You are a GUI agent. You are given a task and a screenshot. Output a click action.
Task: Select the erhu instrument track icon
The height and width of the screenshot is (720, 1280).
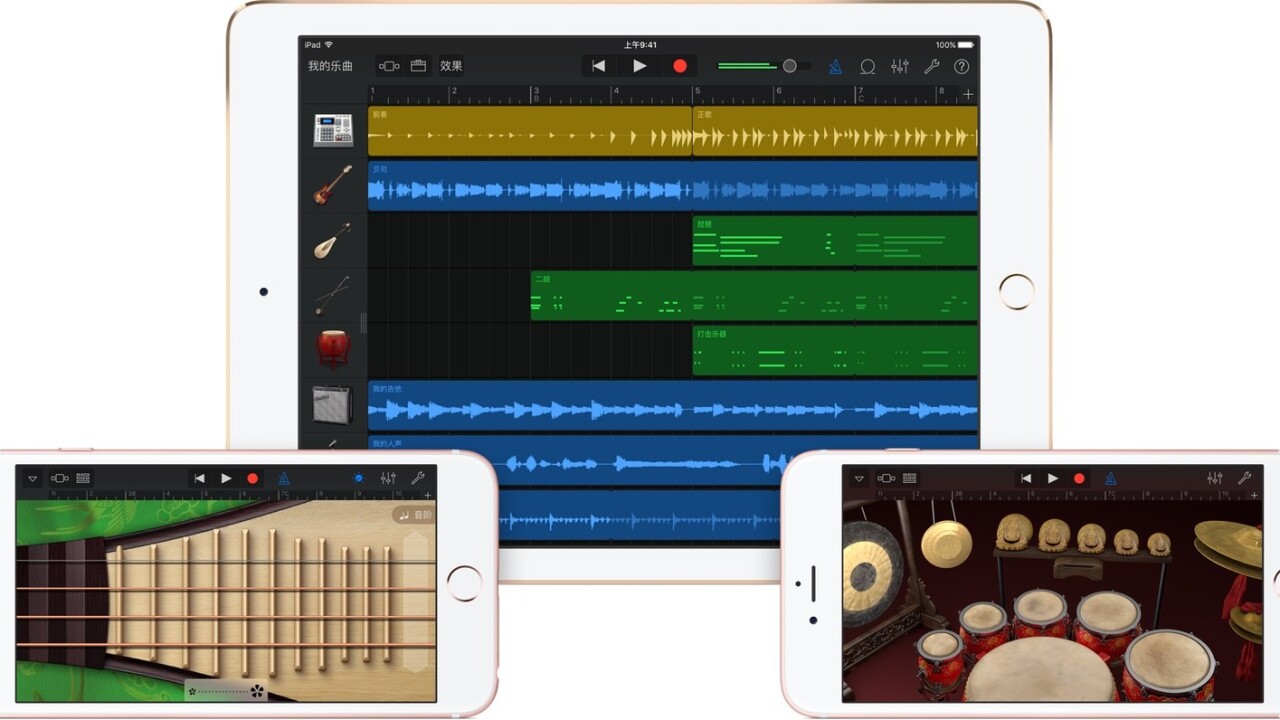(x=333, y=295)
